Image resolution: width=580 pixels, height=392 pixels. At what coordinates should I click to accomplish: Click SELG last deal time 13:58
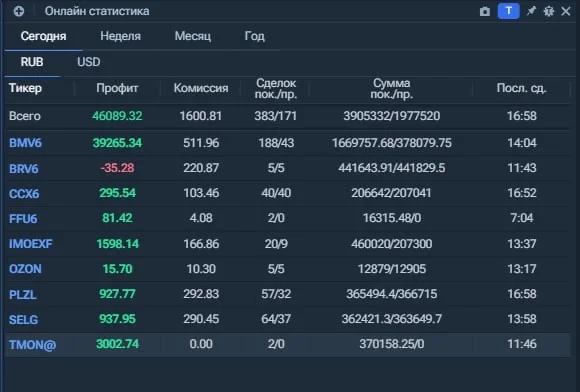click(522, 319)
